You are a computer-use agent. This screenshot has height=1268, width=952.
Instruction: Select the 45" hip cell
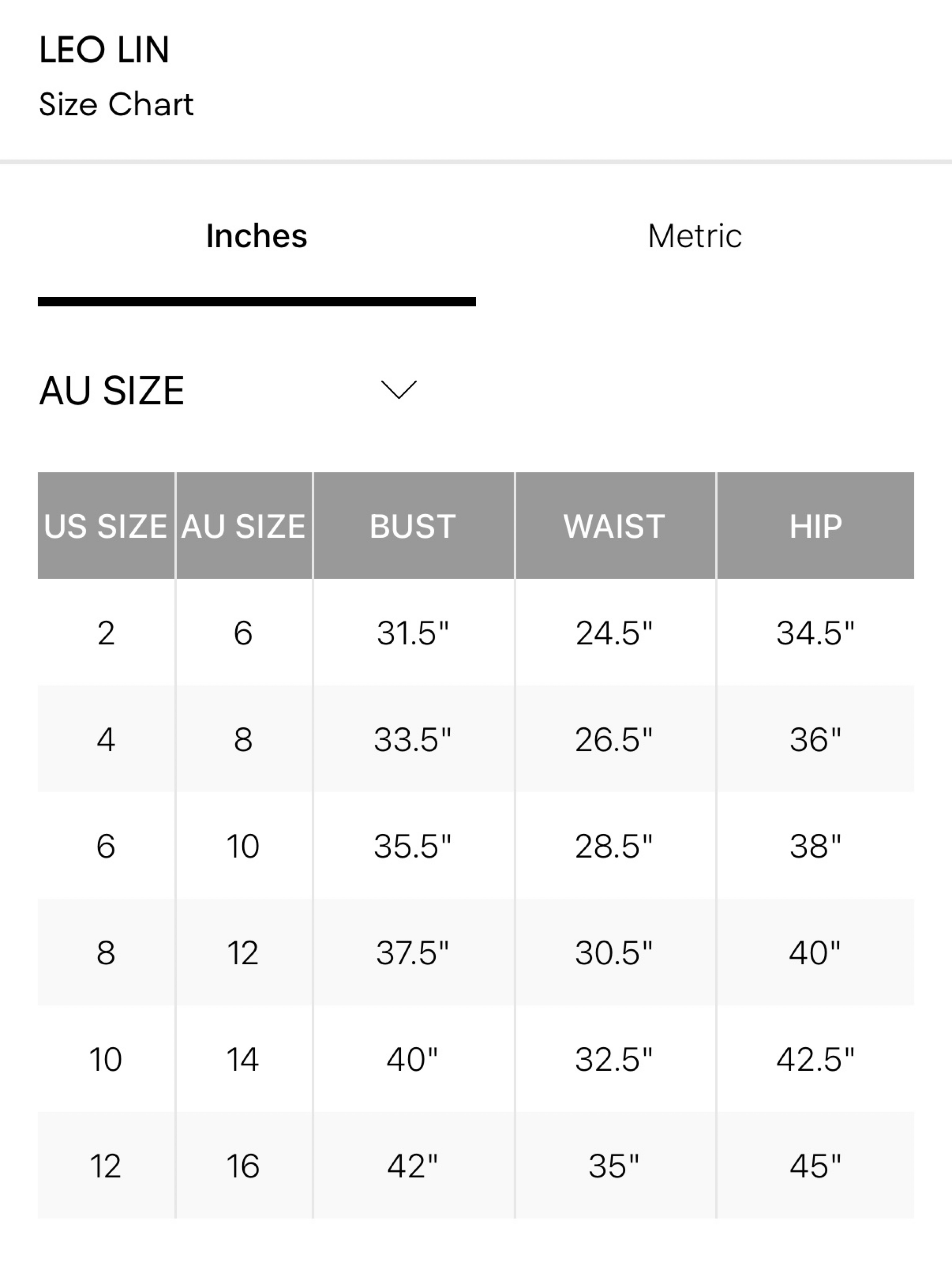click(816, 1166)
